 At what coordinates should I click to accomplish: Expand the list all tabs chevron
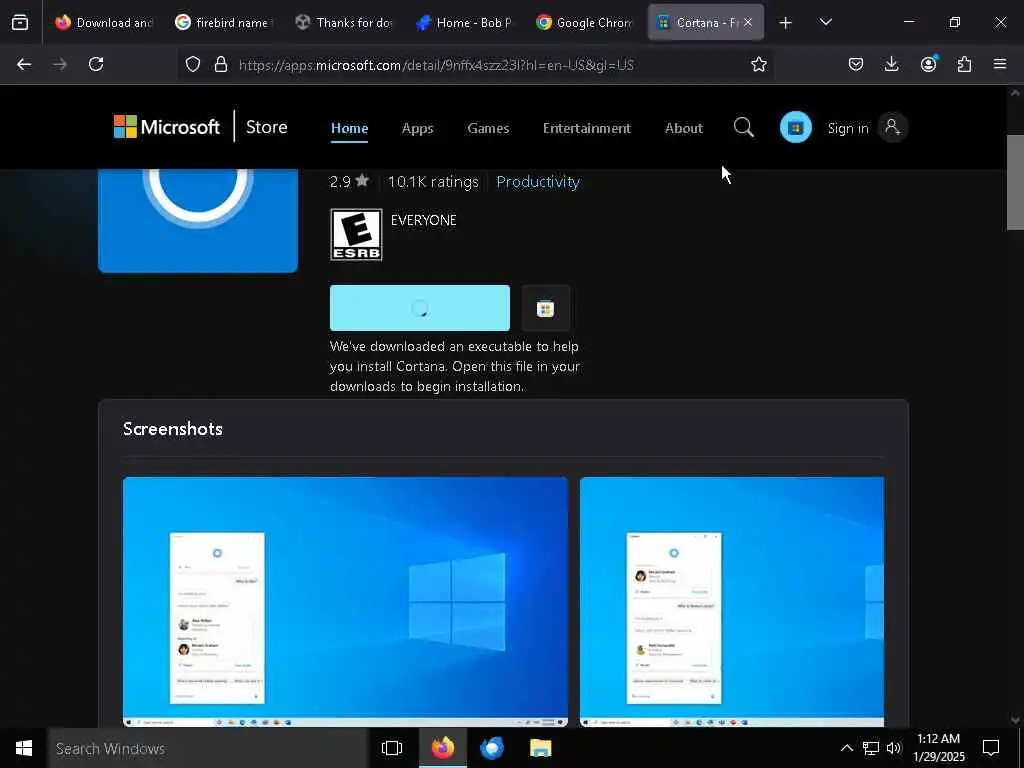tap(825, 23)
